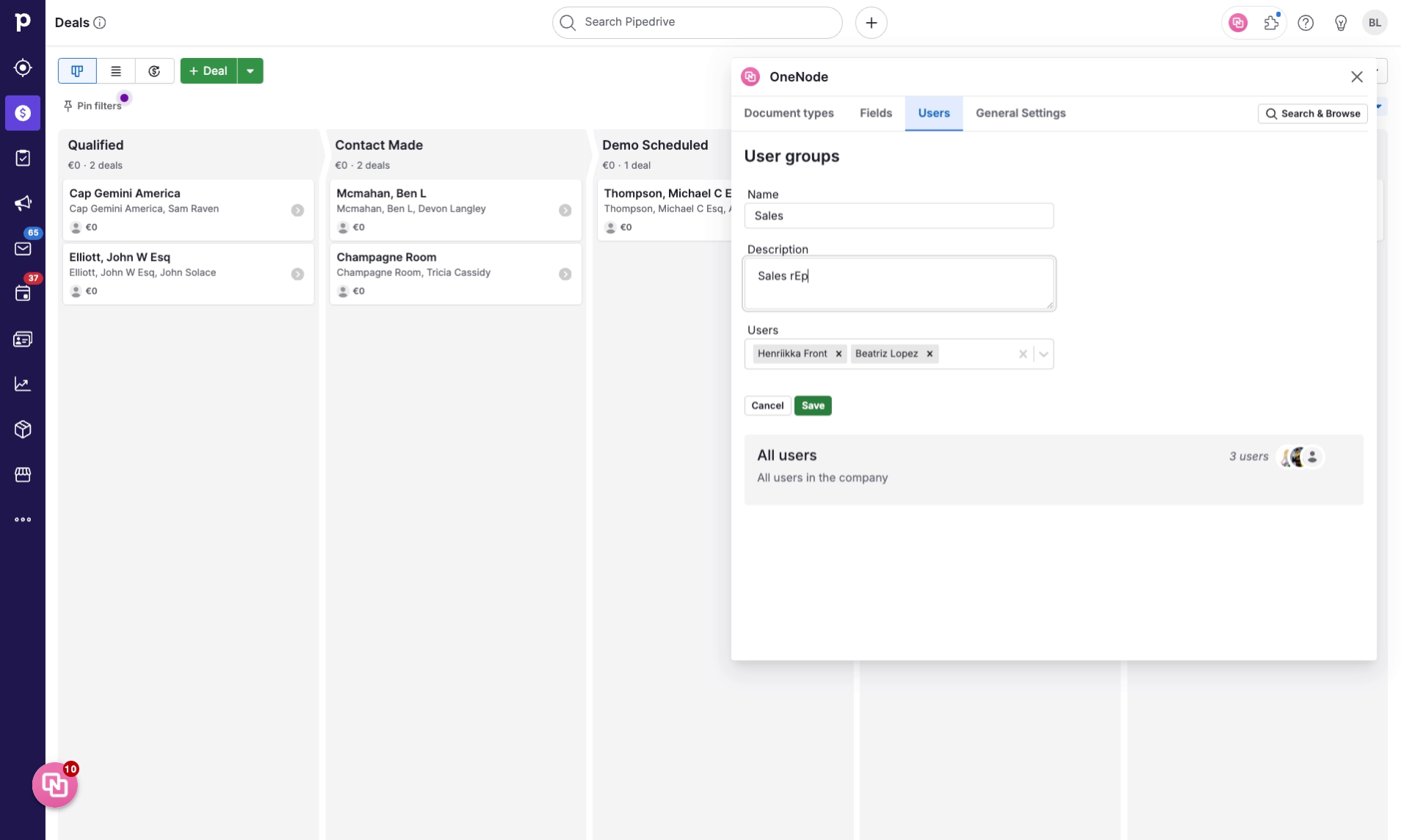This screenshot has height=840, width=1401.
Task: Edit the Description text area
Action: (899, 283)
